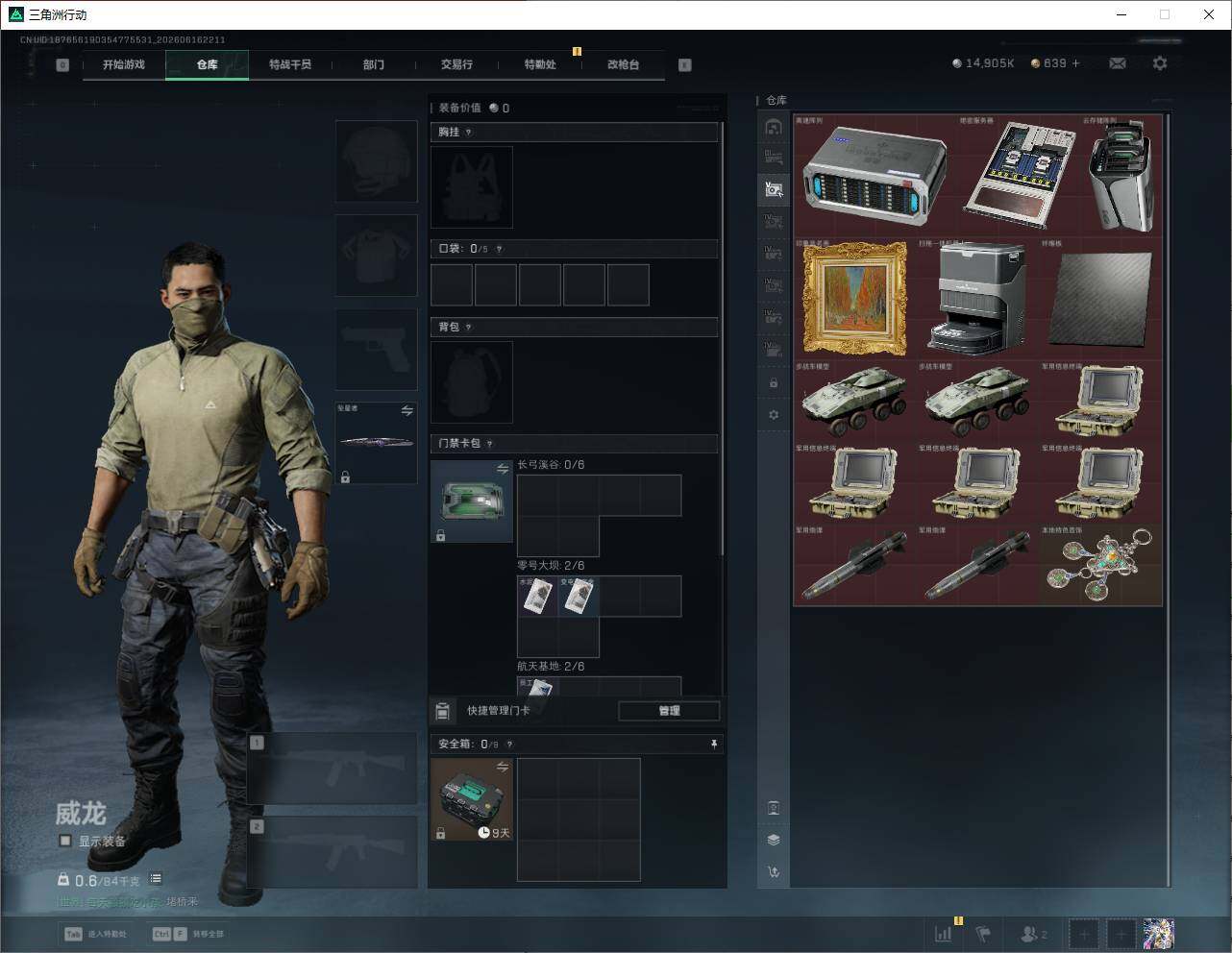Click the Tab 进入特勤处 shortcut button
The width and height of the screenshot is (1232, 953).
pyautogui.click(x=95, y=934)
